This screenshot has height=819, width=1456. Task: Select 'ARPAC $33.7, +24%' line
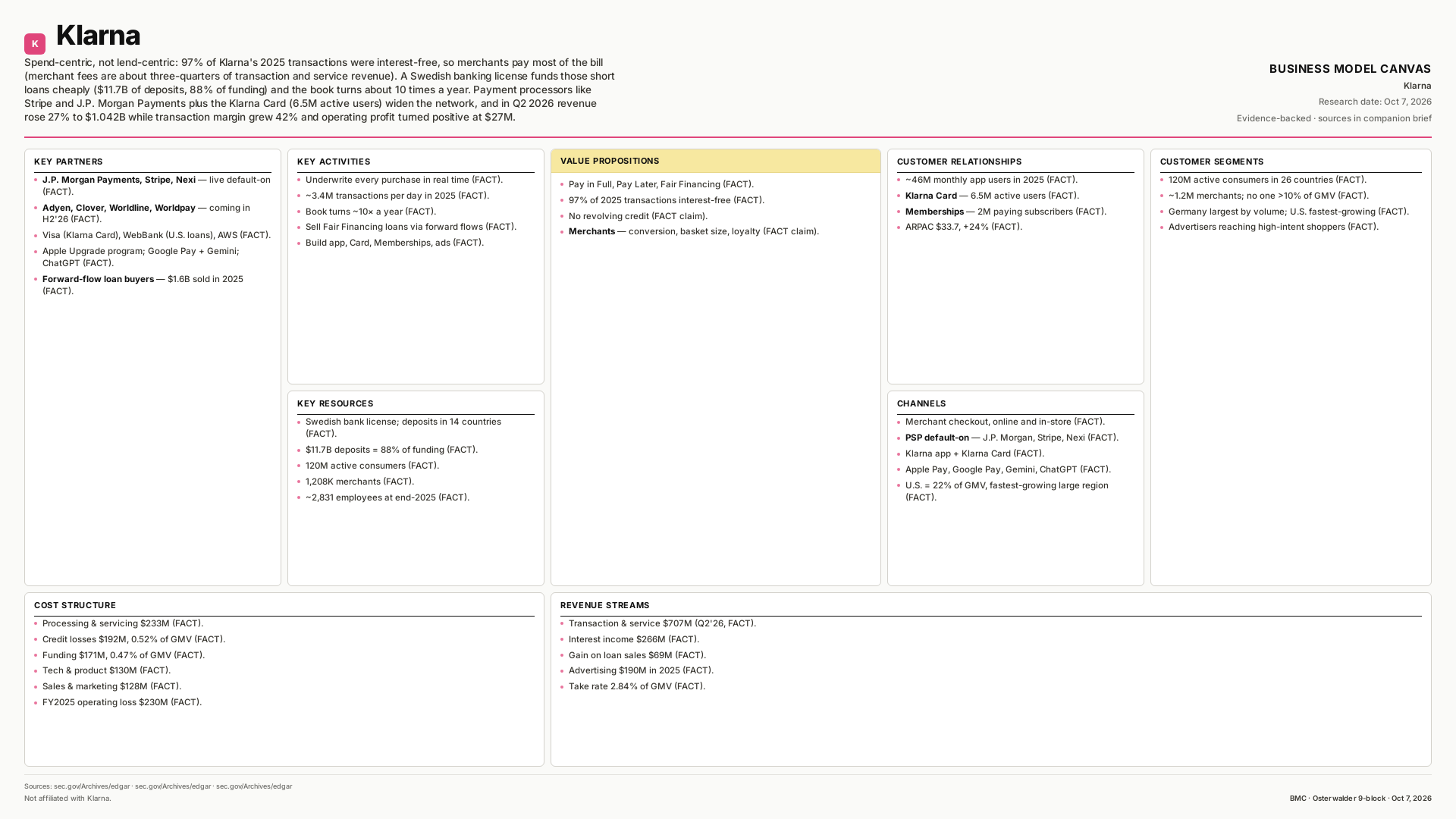click(x=964, y=227)
